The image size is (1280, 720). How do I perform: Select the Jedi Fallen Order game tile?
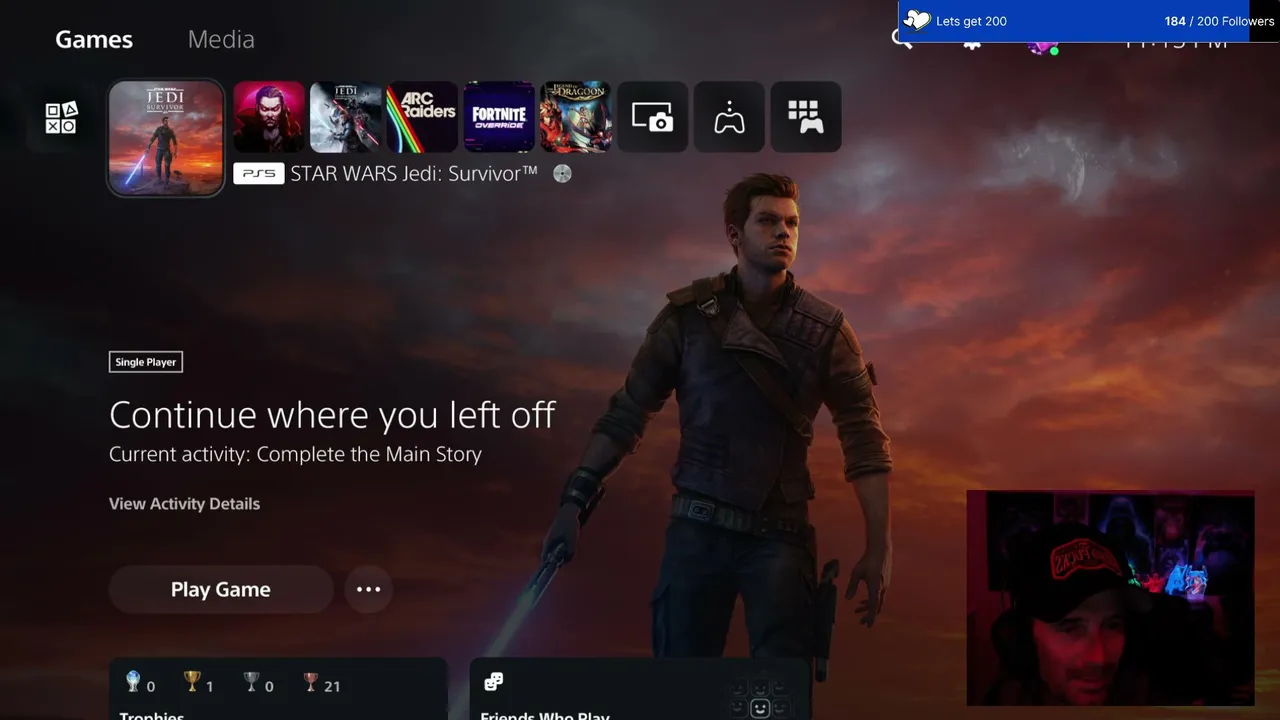tap(346, 117)
